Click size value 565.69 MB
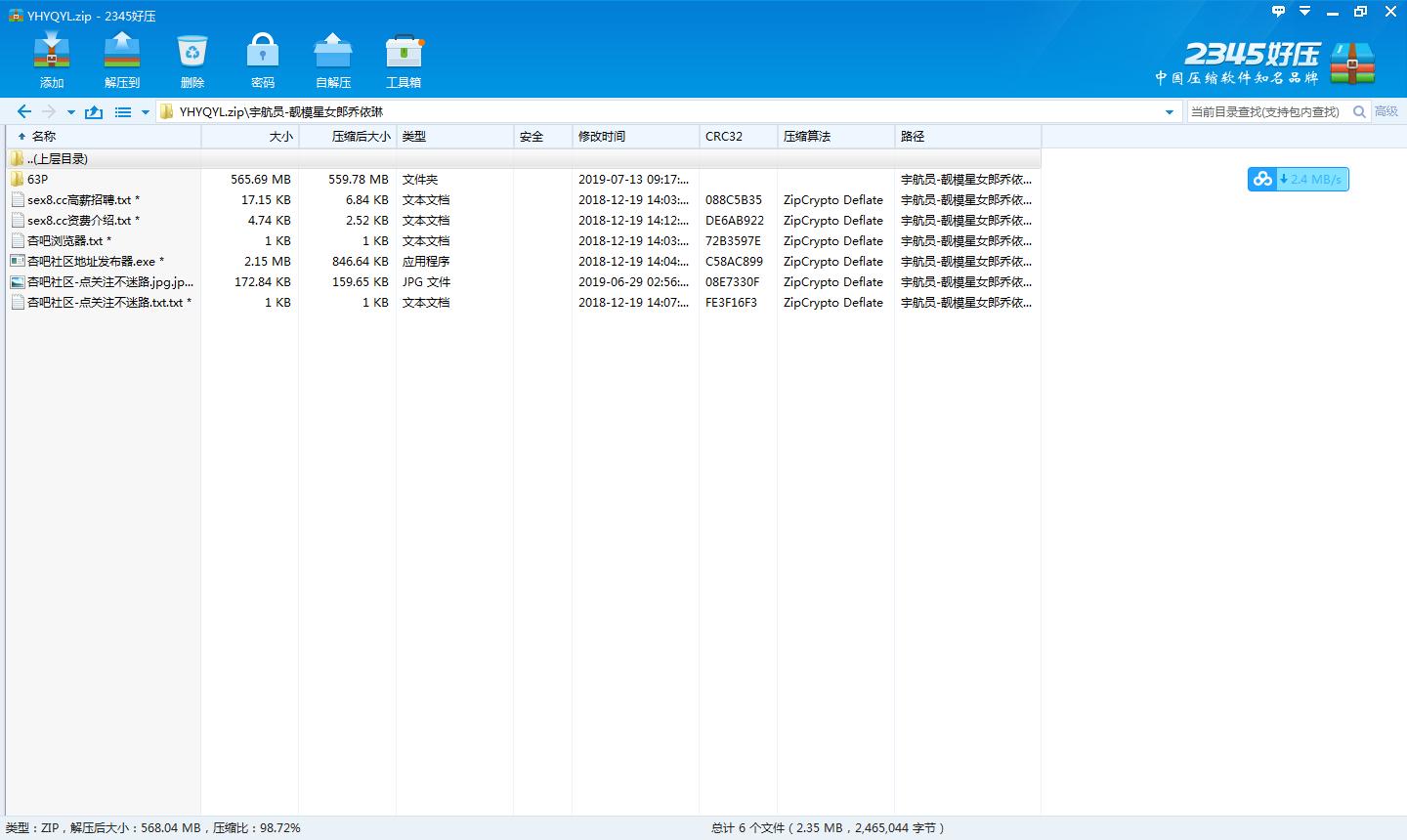 [261, 179]
